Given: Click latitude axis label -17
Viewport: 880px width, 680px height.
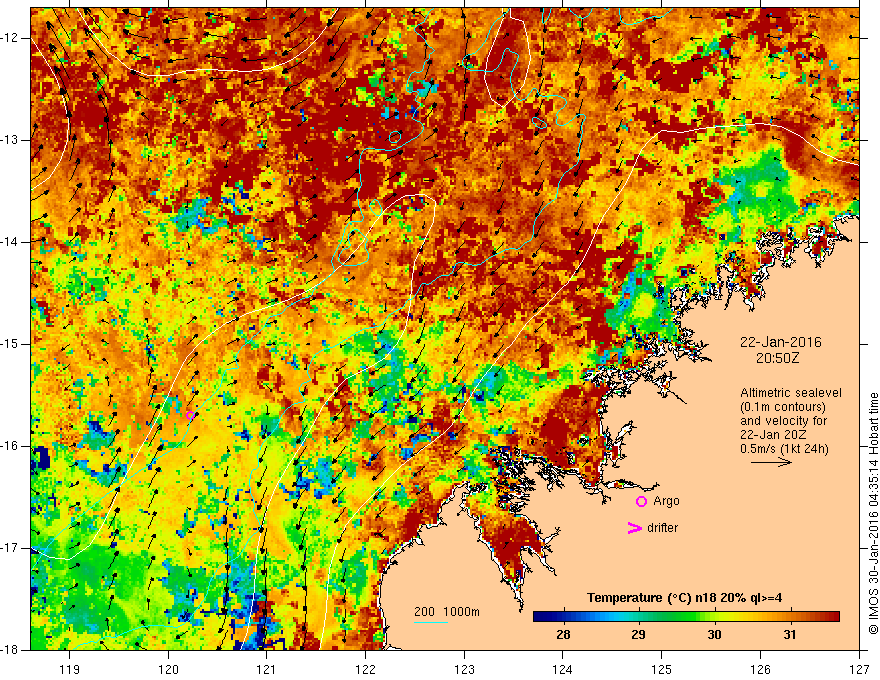Looking at the screenshot, I should tap(10, 548).
